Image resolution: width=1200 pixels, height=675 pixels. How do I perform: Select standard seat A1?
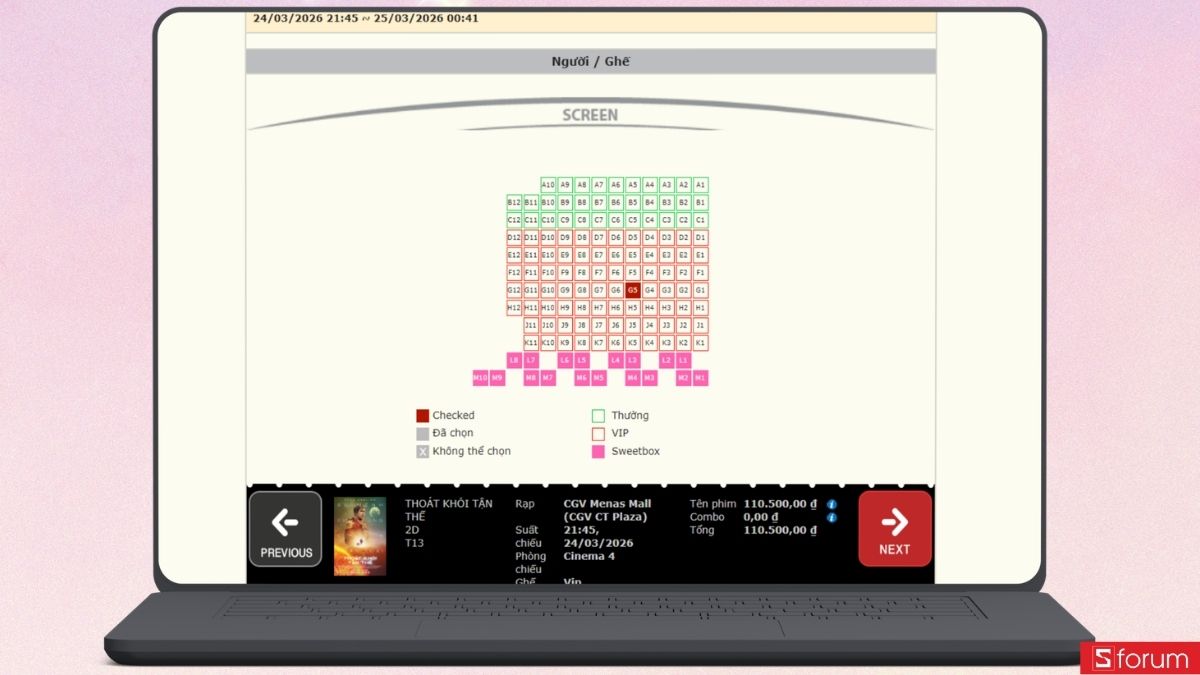pos(701,185)
